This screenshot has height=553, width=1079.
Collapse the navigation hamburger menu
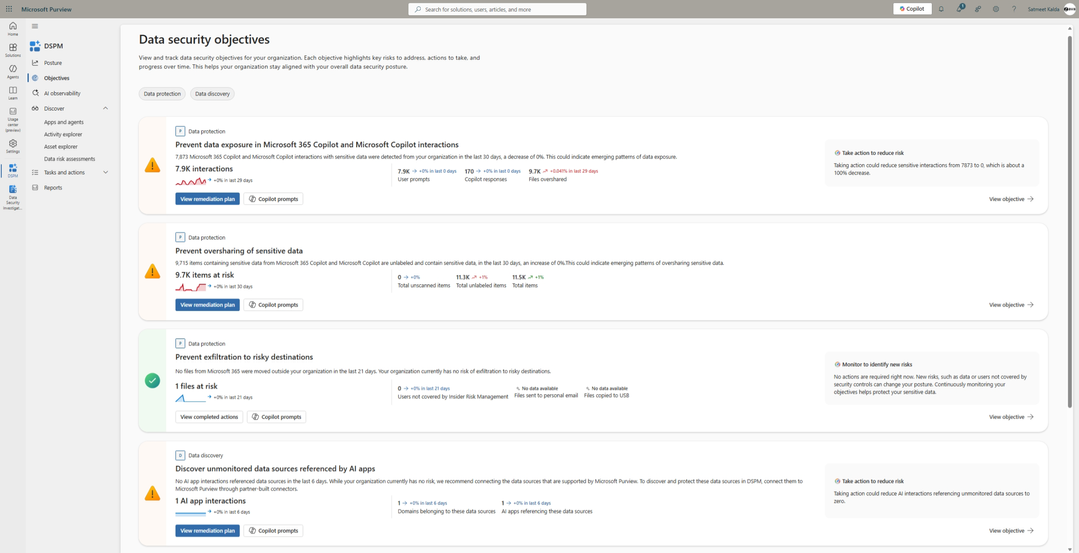pos(34,26)
